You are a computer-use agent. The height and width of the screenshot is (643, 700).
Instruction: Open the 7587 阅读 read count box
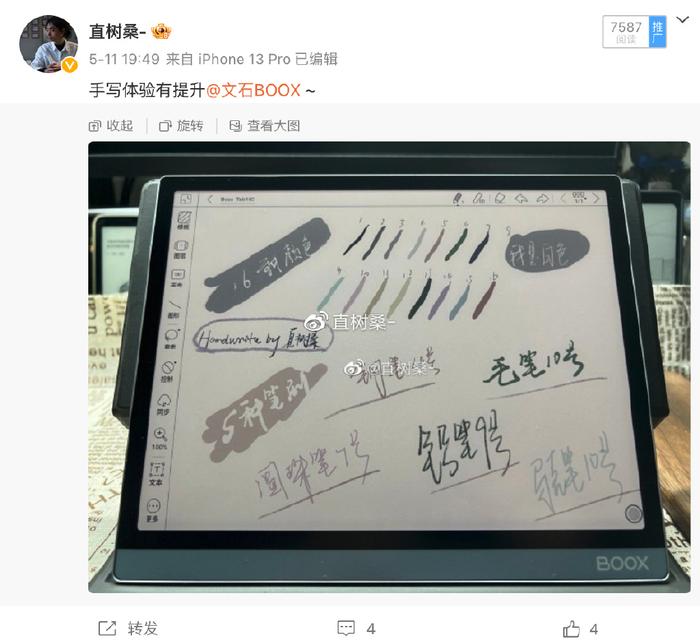[626, 32]
